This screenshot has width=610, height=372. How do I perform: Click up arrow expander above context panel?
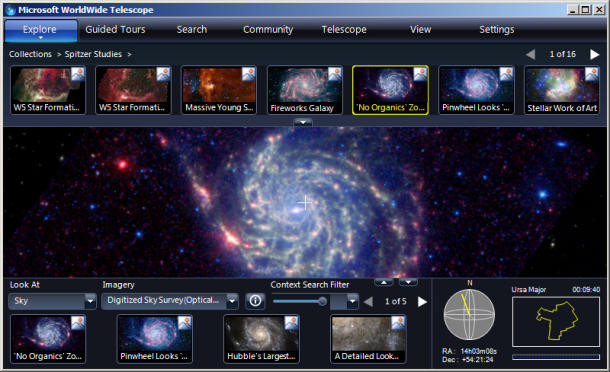(384, 282)
